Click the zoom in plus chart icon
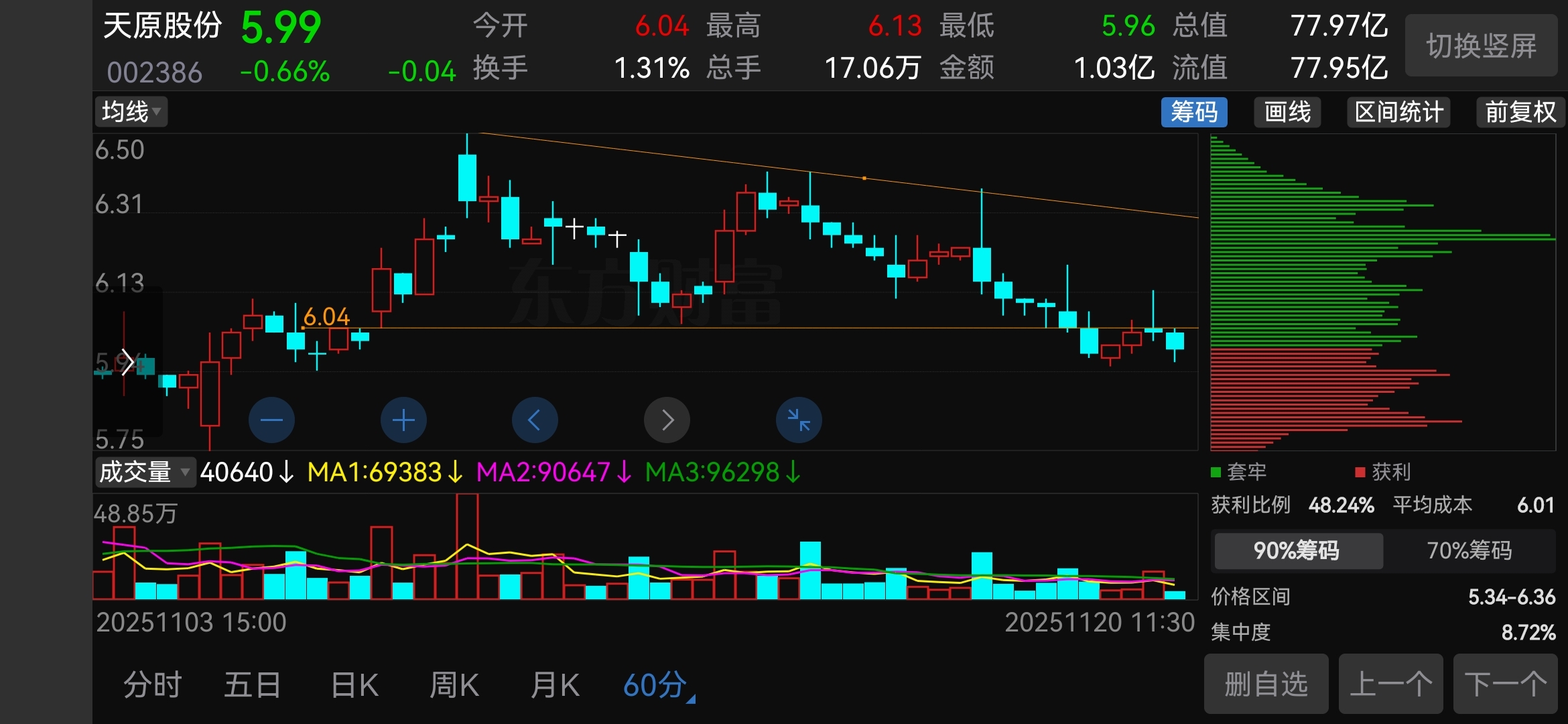The height and width of the screenshot is (724, 1568). pos(403,420)
